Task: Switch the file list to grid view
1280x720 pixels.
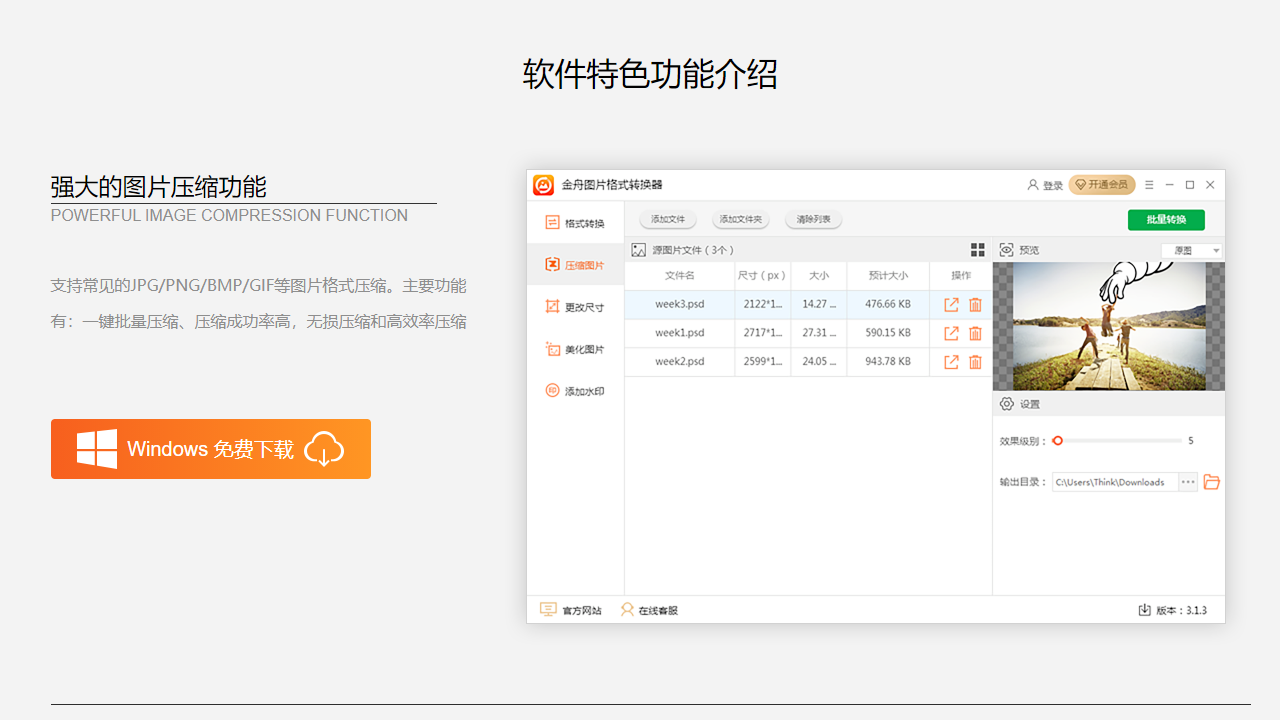Action: click(977, 249)
